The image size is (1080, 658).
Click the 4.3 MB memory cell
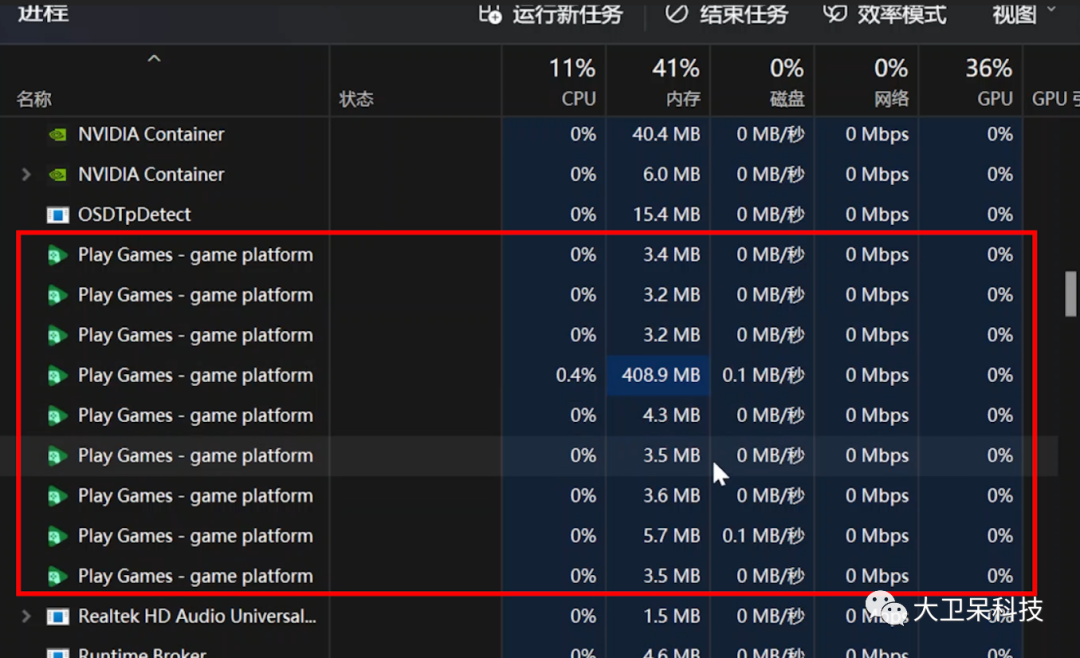[x=658, y=415]
